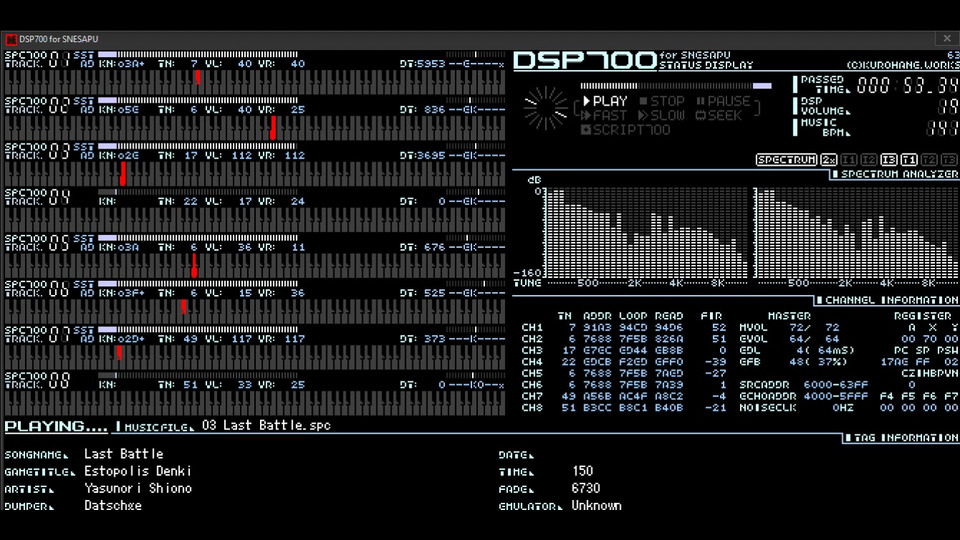Click the artist Yasunori Shiono
Image resolution: width=960 pixels, height=540 pixels.
pos(138,489)
